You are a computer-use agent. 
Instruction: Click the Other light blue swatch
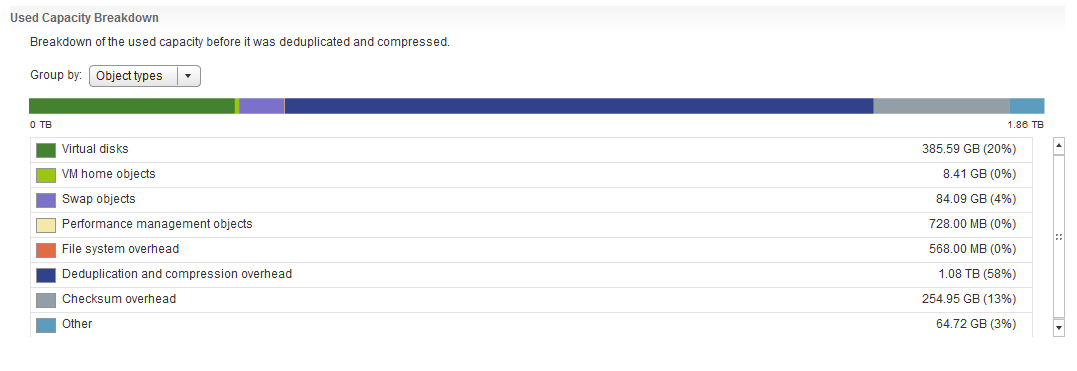[46, 325]
